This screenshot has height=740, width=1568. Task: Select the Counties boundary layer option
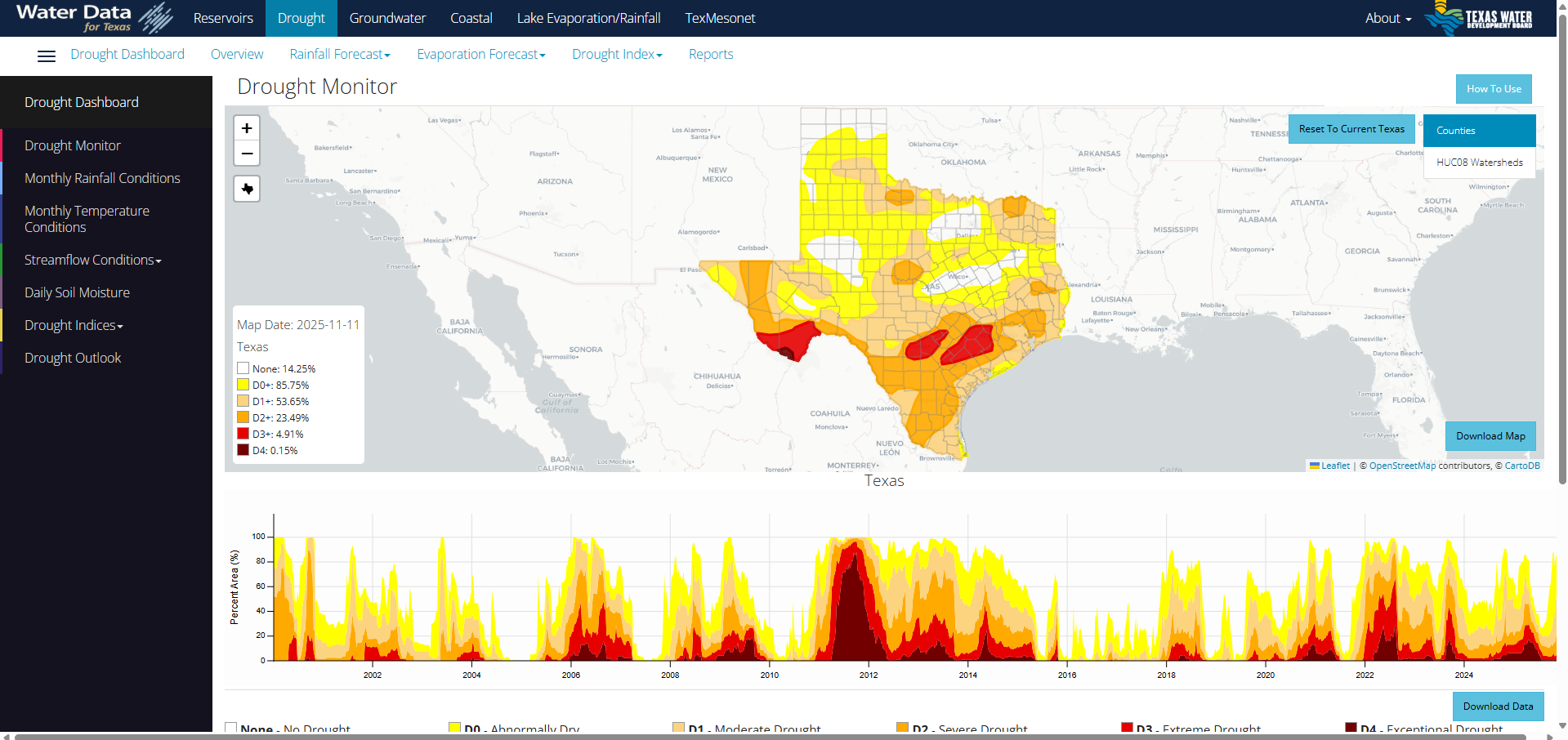[1479, 131]
